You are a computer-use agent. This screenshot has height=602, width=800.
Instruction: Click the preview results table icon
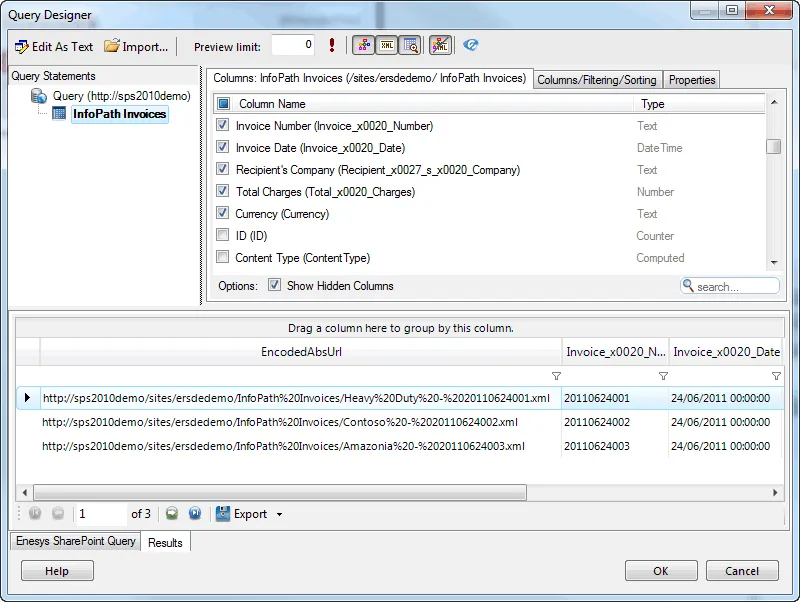(x=410, y=45)
